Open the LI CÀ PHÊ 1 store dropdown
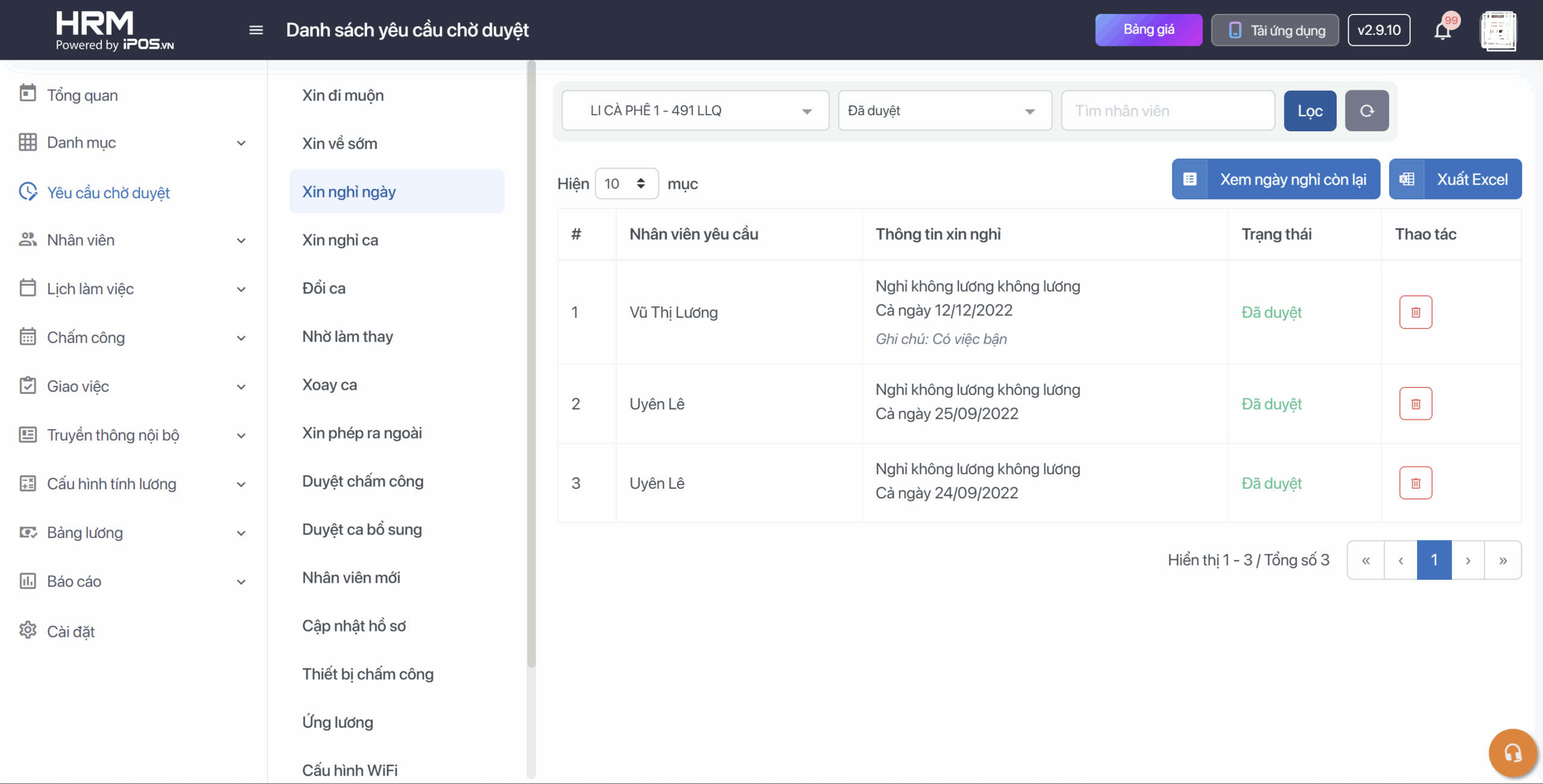This screenshot has width=1543, height=784. coord(695,111)
